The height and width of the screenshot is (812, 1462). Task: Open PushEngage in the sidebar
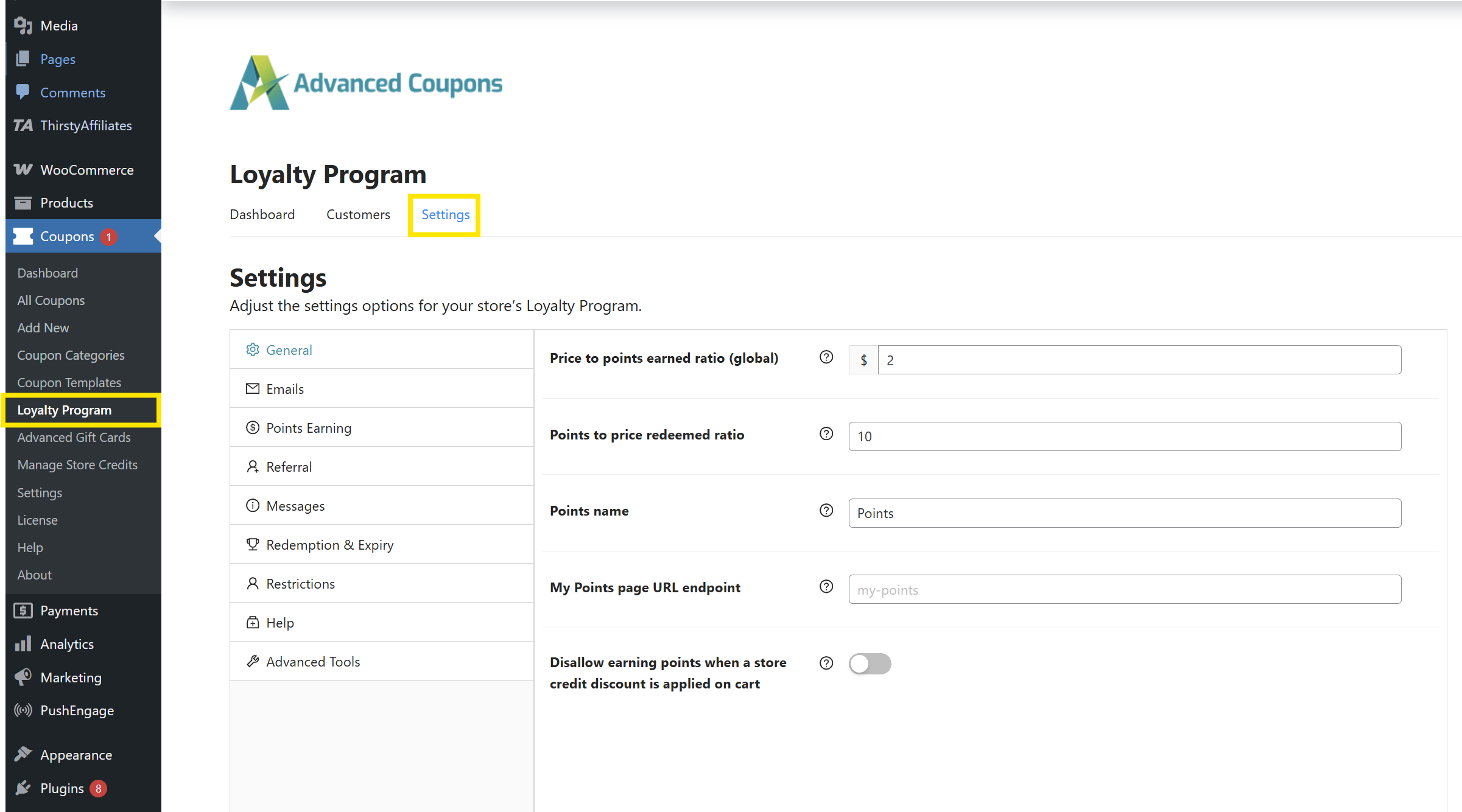pos(77,710)
